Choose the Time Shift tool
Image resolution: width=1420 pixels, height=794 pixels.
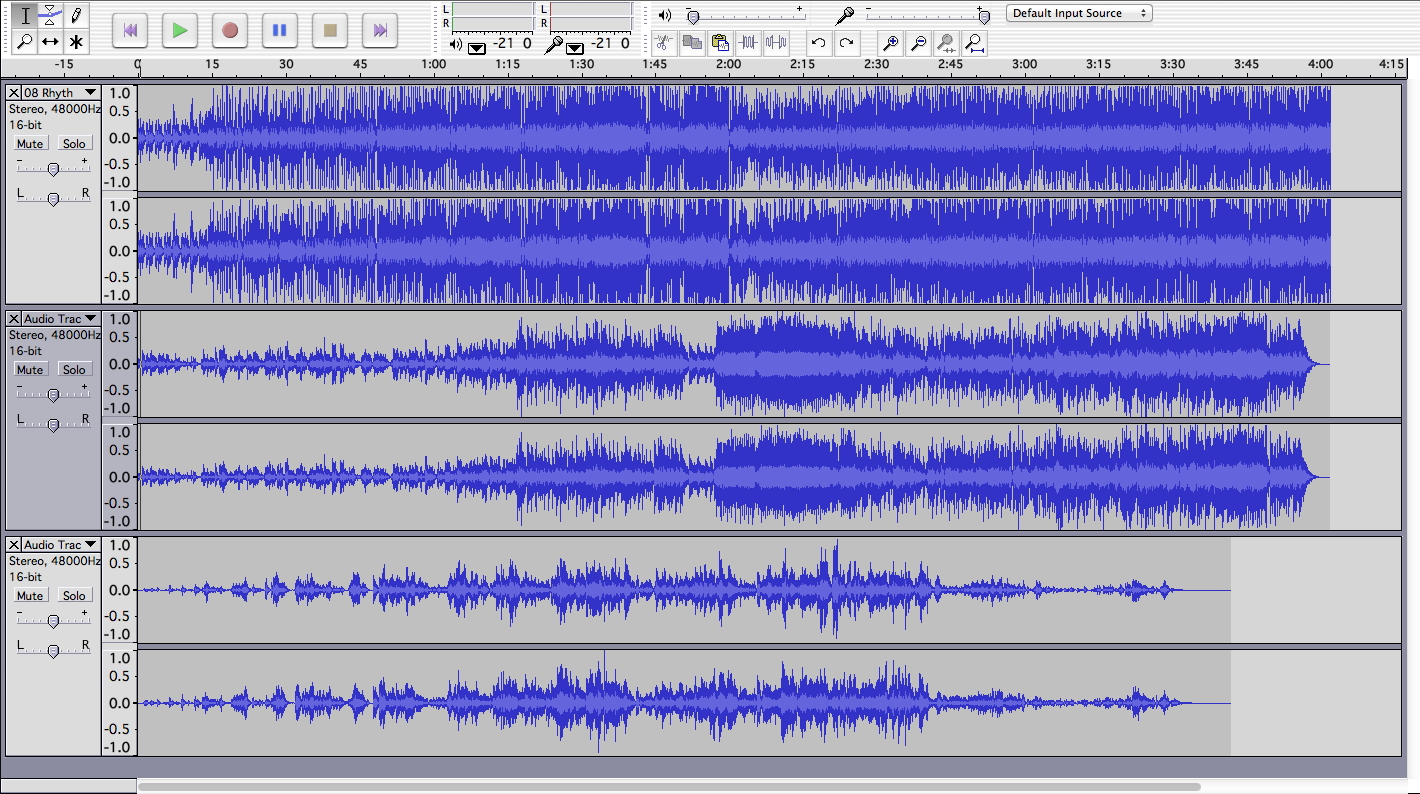50,42
